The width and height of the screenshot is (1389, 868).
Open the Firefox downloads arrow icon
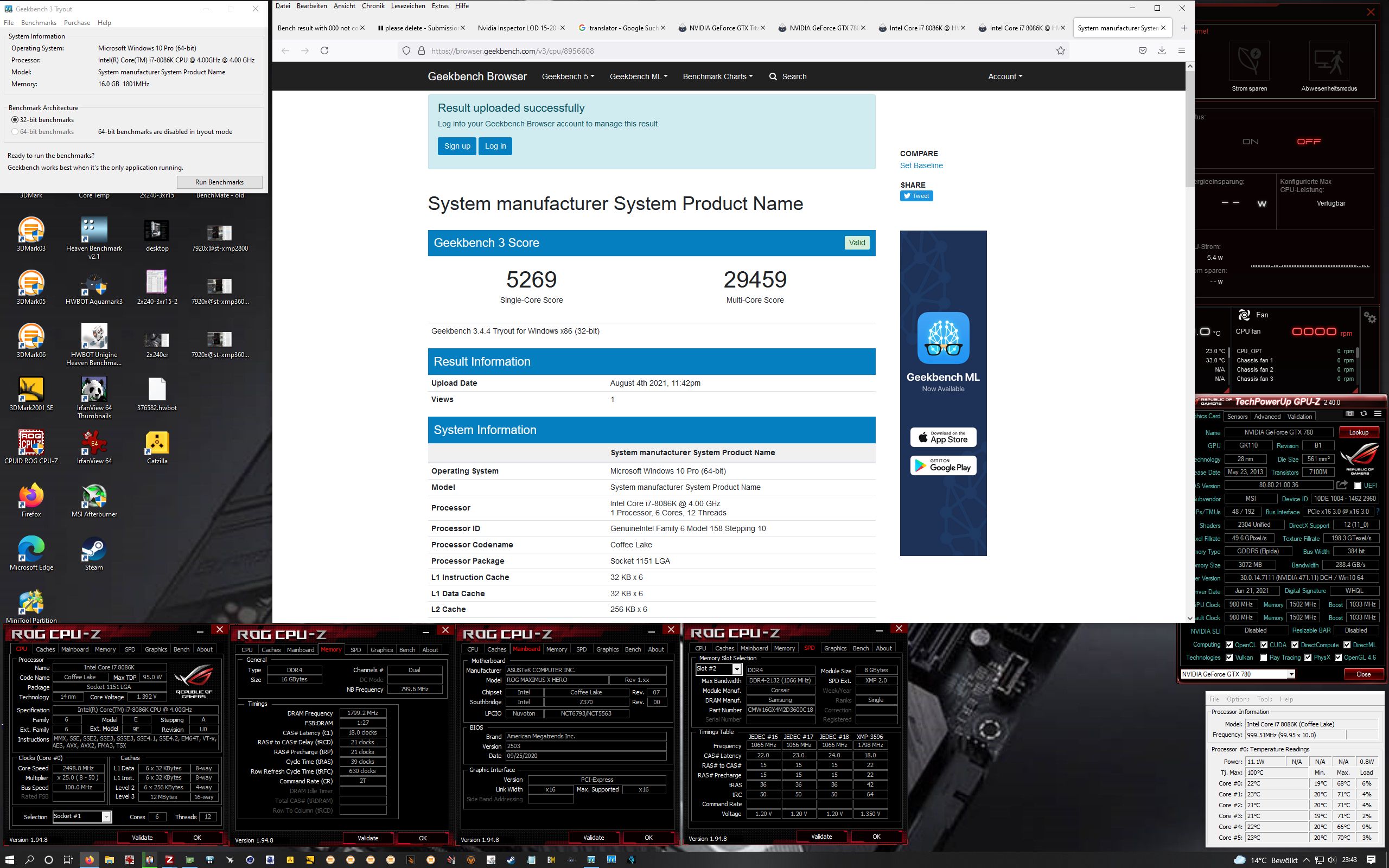1162,50
